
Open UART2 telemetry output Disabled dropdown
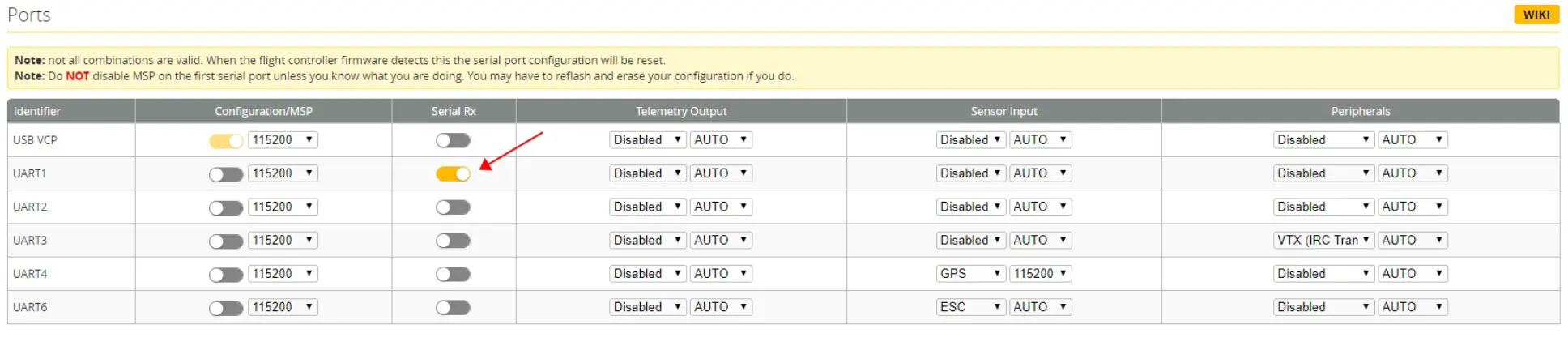647,207
